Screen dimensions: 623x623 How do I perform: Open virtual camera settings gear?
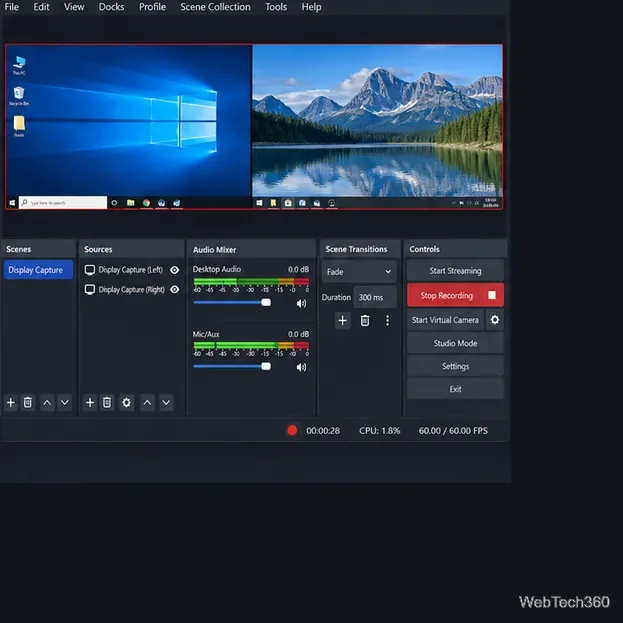click(495, 319)
